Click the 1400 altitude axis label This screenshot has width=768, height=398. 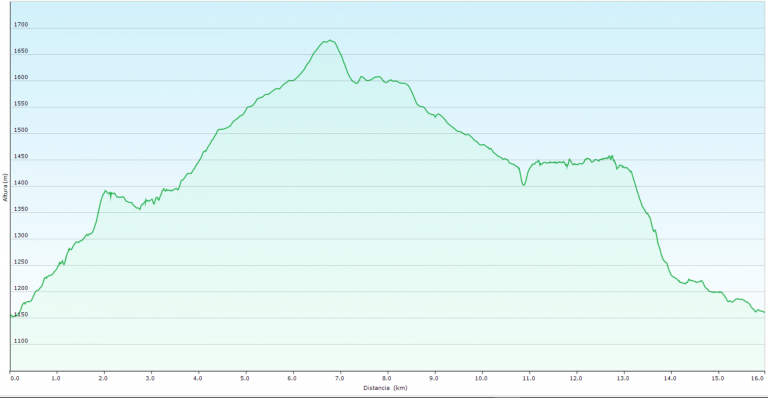21,183
